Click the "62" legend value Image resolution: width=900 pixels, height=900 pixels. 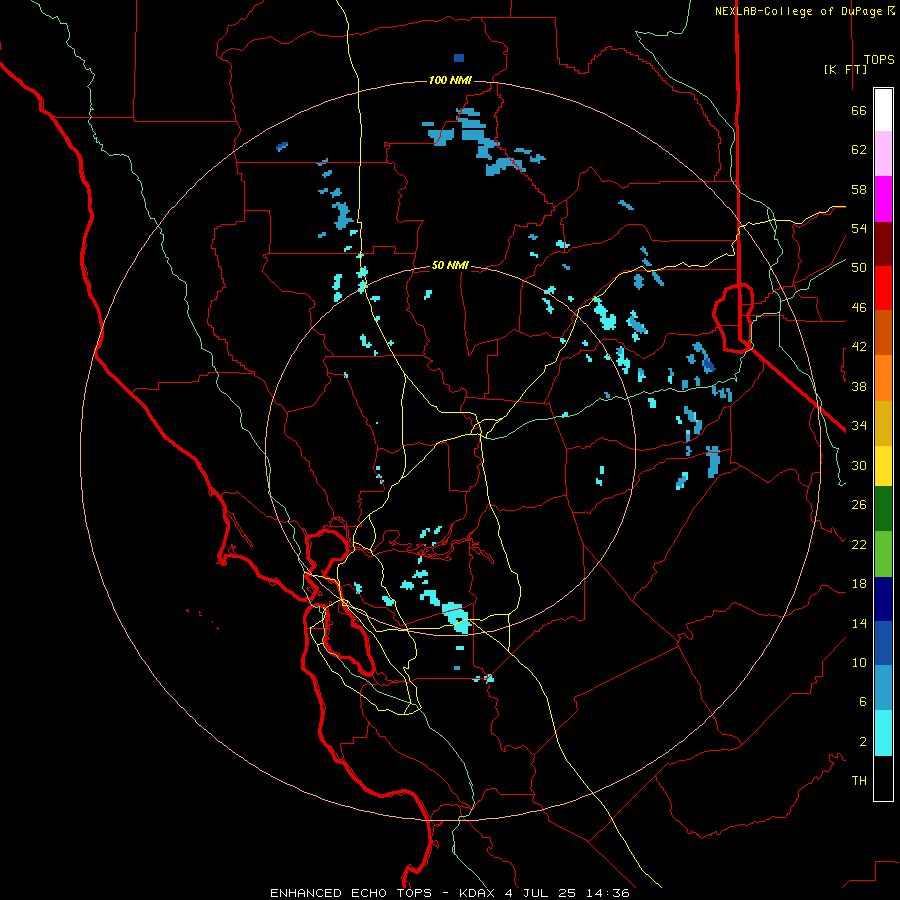[x=859, y=150]
